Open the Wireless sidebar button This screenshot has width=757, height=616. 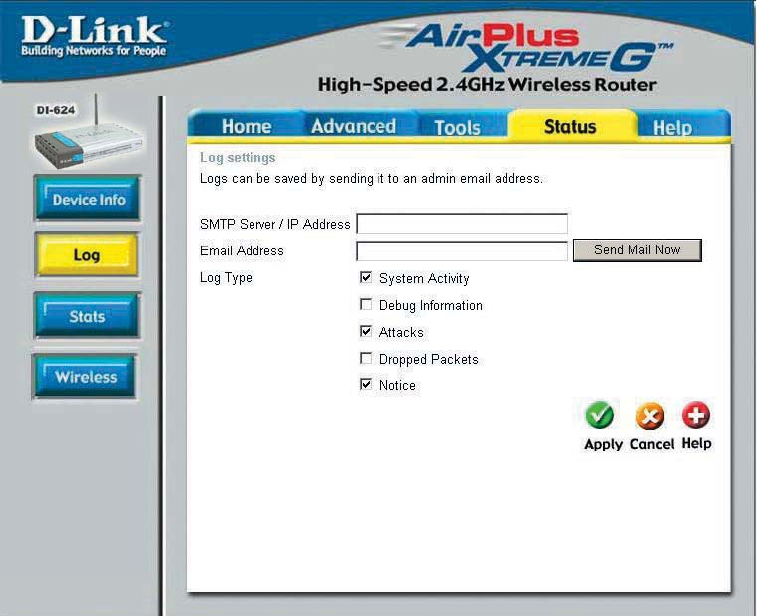pos(85,376)
